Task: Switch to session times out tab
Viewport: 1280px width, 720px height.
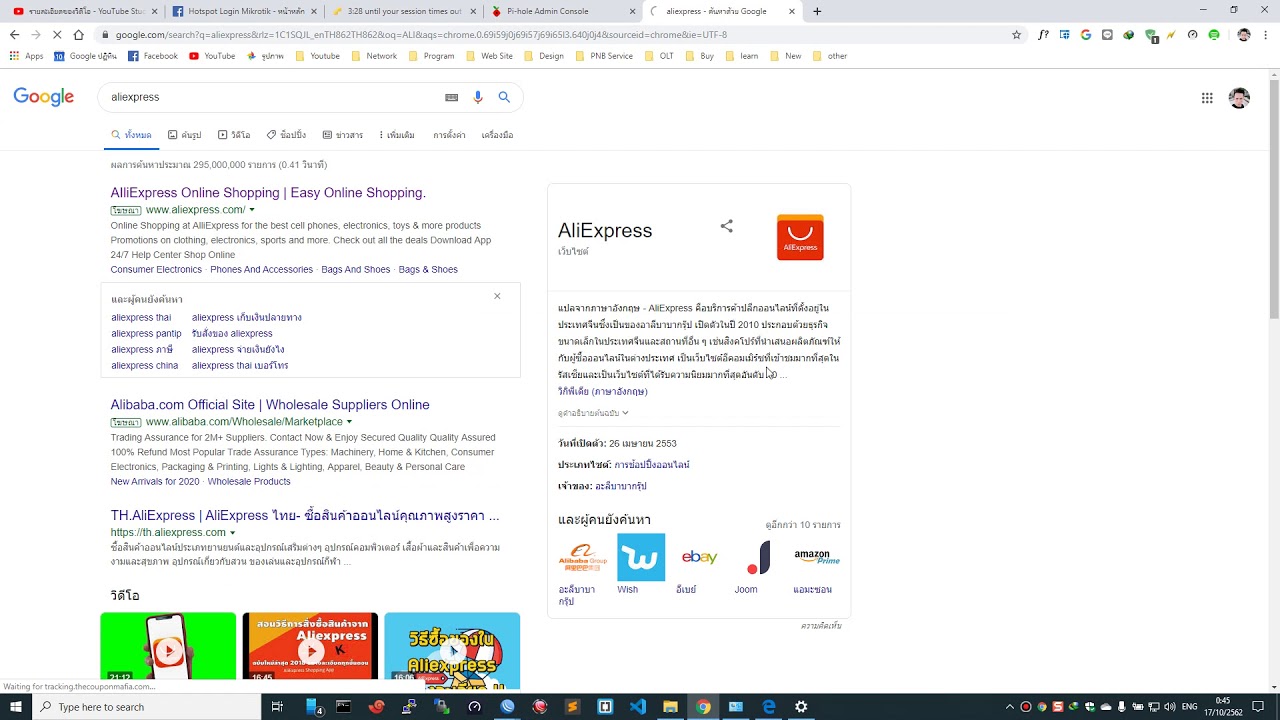Action: coord(402,11)
